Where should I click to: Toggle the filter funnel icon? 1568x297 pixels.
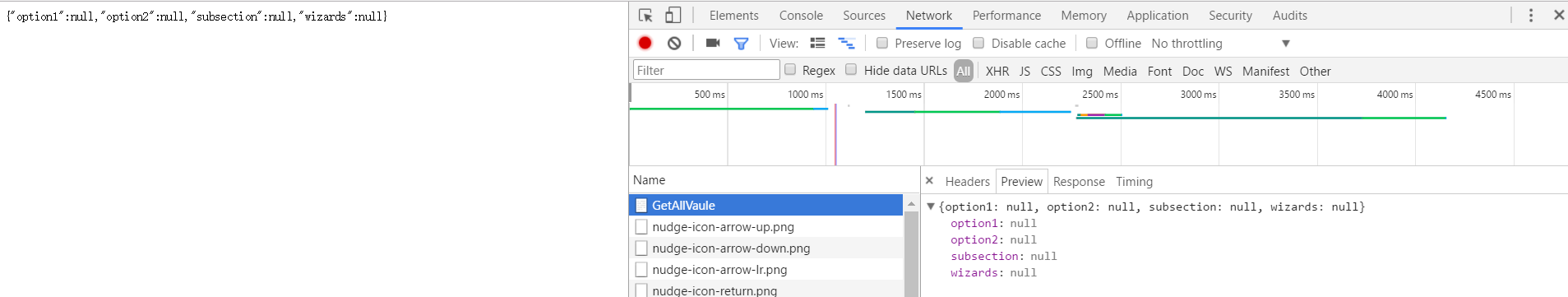click(741, 43)
